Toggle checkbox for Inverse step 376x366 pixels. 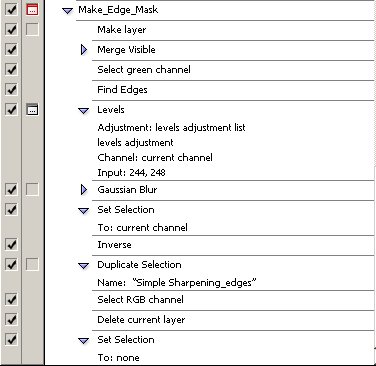(11, 245)
